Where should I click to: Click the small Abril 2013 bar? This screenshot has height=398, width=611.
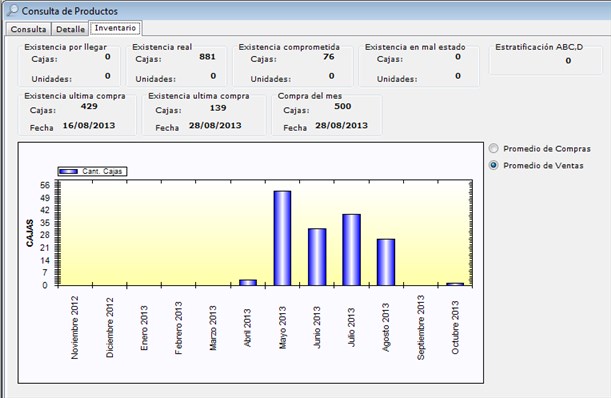[x=248, y=283]
